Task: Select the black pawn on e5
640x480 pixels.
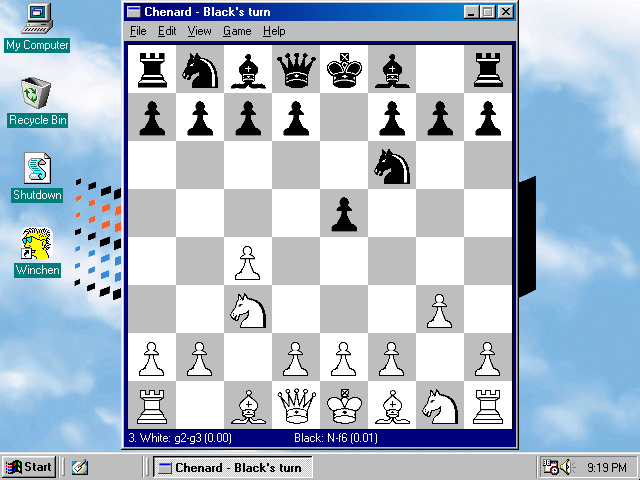Action: (x=344, y=214)
